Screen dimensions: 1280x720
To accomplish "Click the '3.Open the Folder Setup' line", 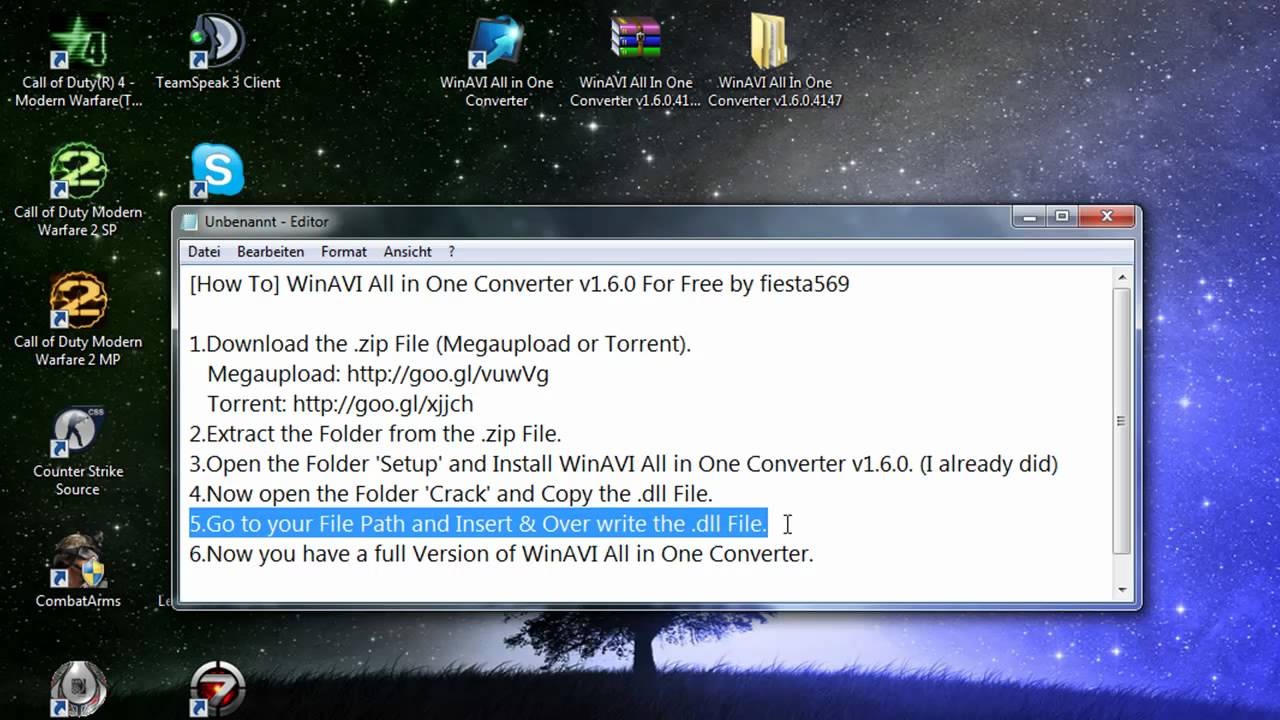I will 623,464.
